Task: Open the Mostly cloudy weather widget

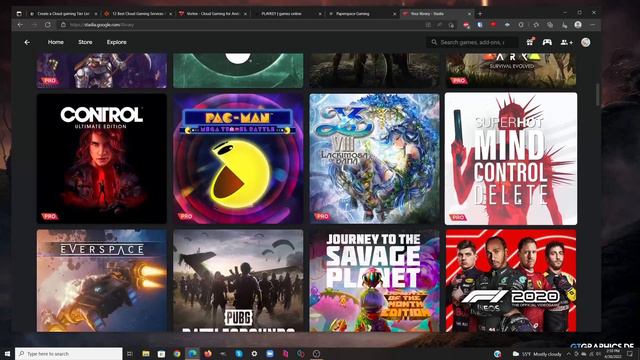Action: click(x=537, y=354)
